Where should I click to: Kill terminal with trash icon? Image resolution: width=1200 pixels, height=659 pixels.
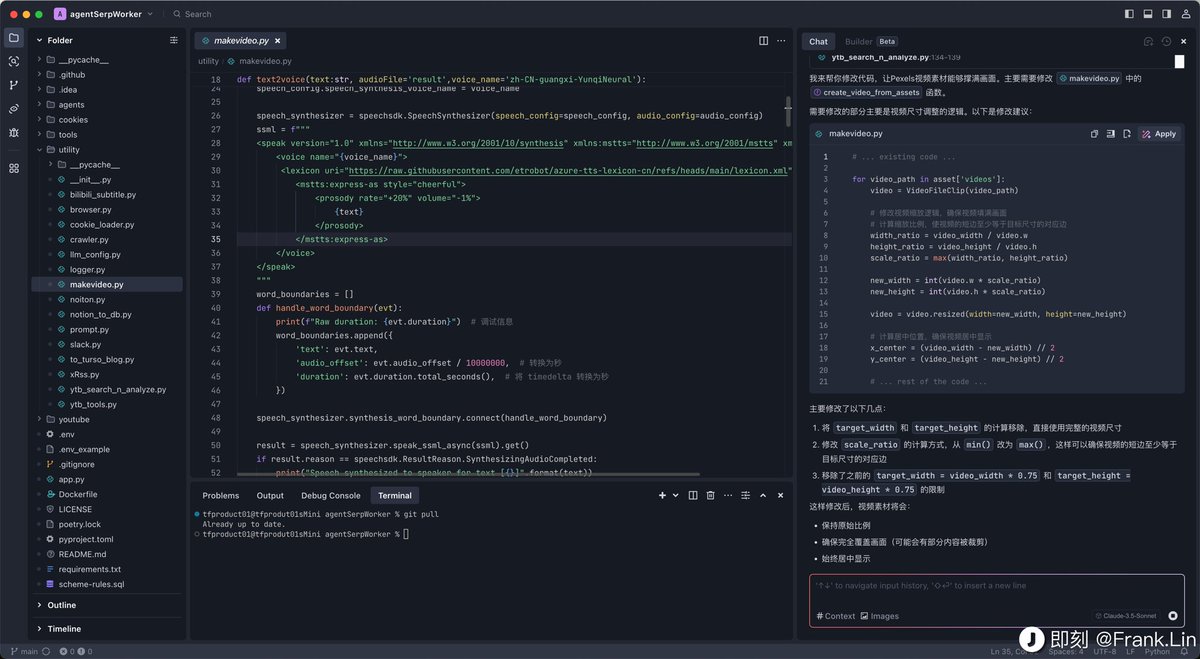click(711, 495)
